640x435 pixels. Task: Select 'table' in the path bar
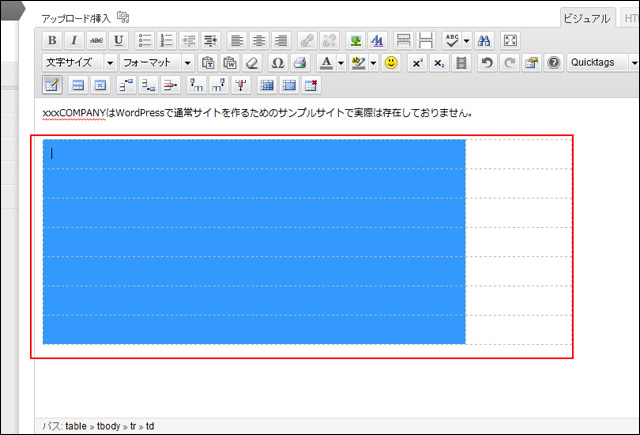pos(76,426)
